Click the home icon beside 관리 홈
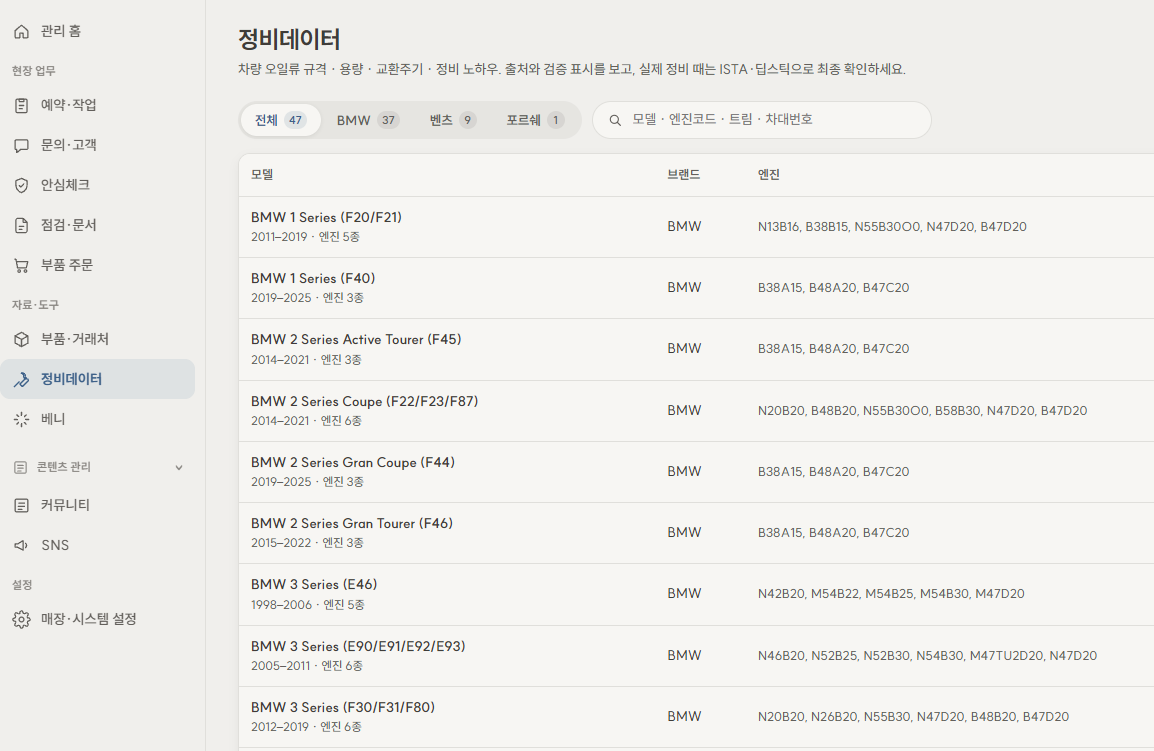The height and width of the screenshot is (751, 1154). (21, 31)
